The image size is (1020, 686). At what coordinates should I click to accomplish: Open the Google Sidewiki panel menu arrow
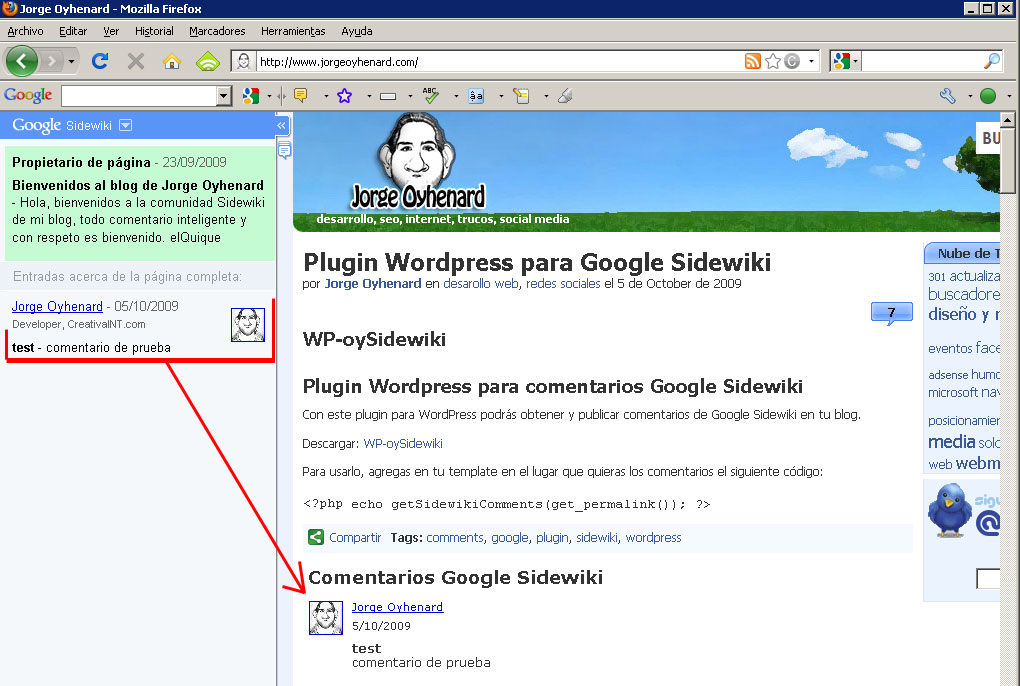[x=126, y=125]
